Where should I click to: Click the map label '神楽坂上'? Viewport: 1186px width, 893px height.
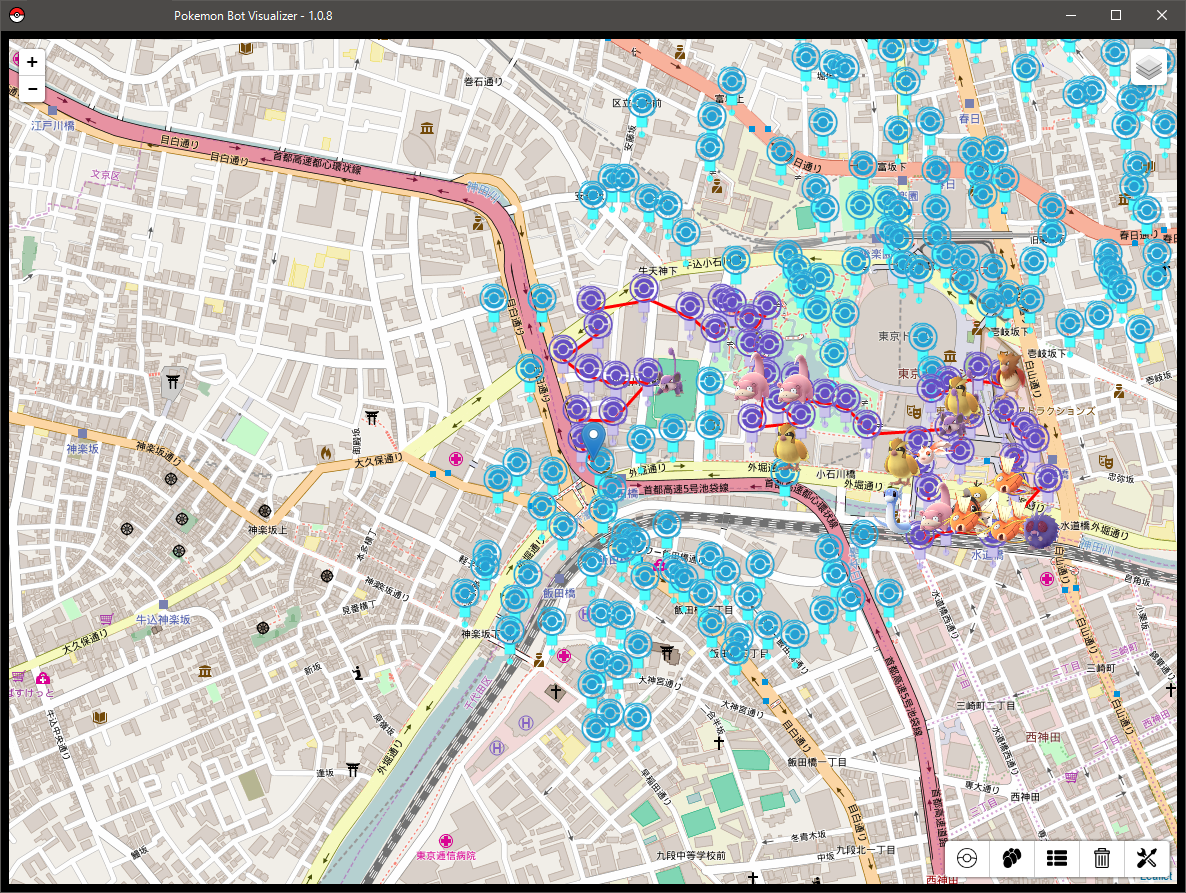point(268,530)
